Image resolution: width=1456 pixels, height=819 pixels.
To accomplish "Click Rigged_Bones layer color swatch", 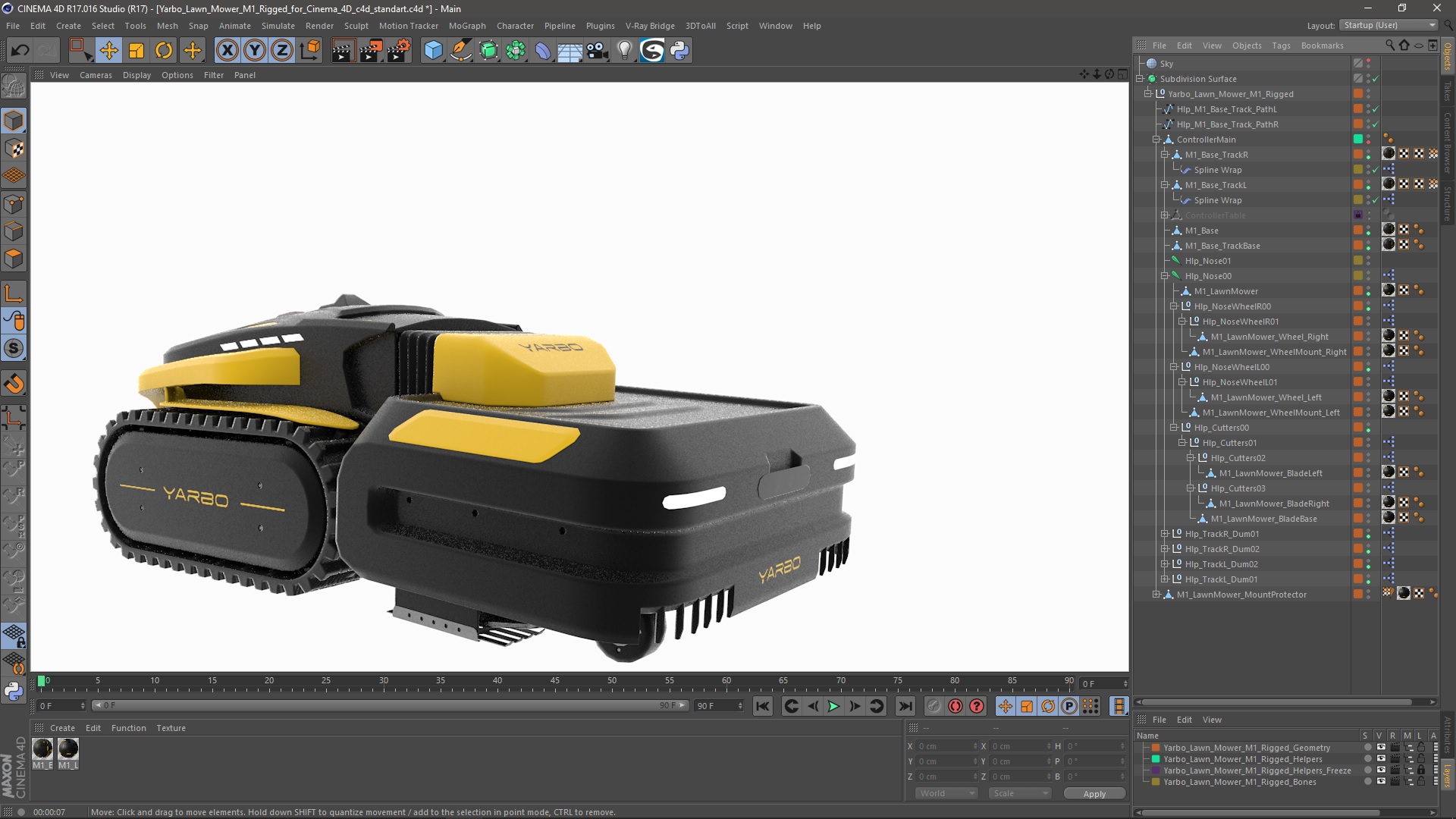I will coord(1156,782).
